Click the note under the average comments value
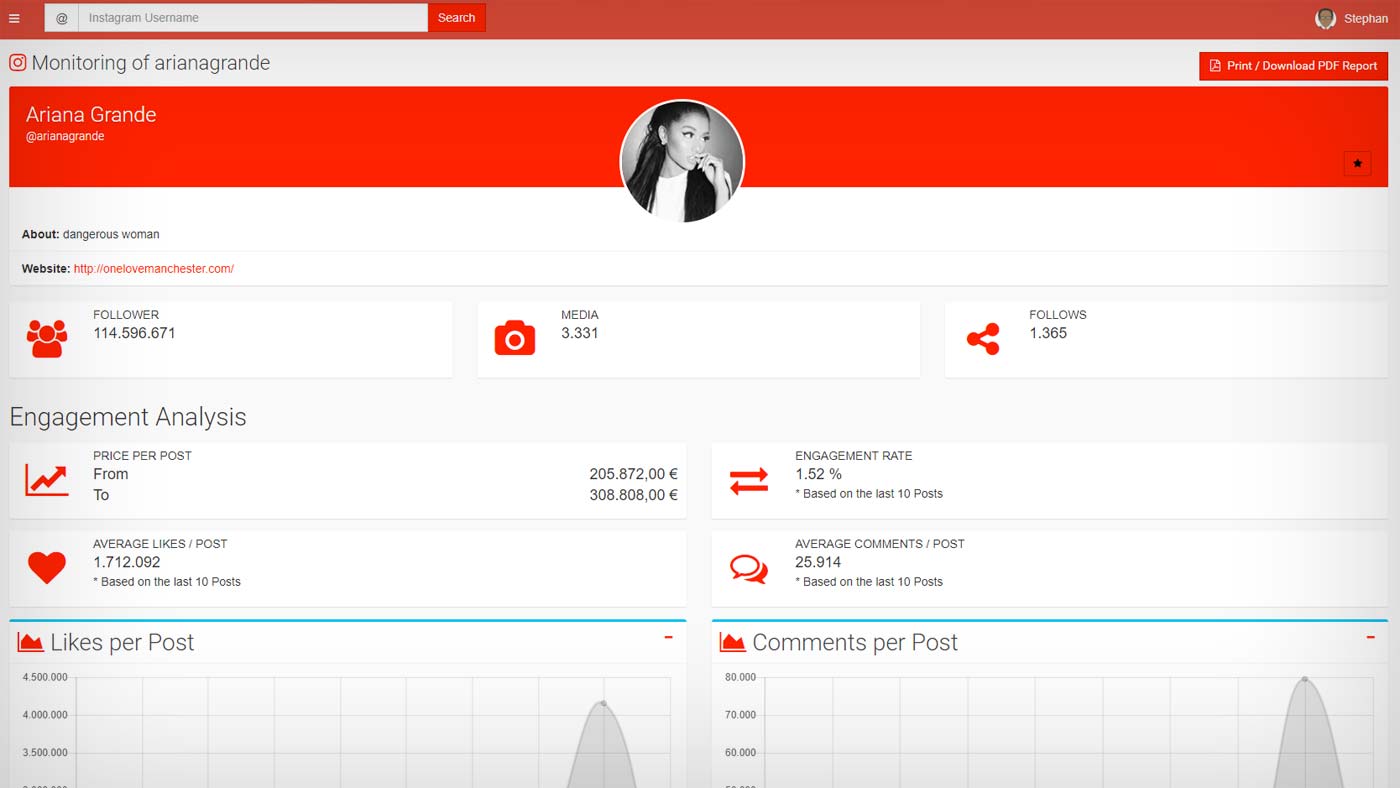The image size is (1400, 788). pos(869,582)
